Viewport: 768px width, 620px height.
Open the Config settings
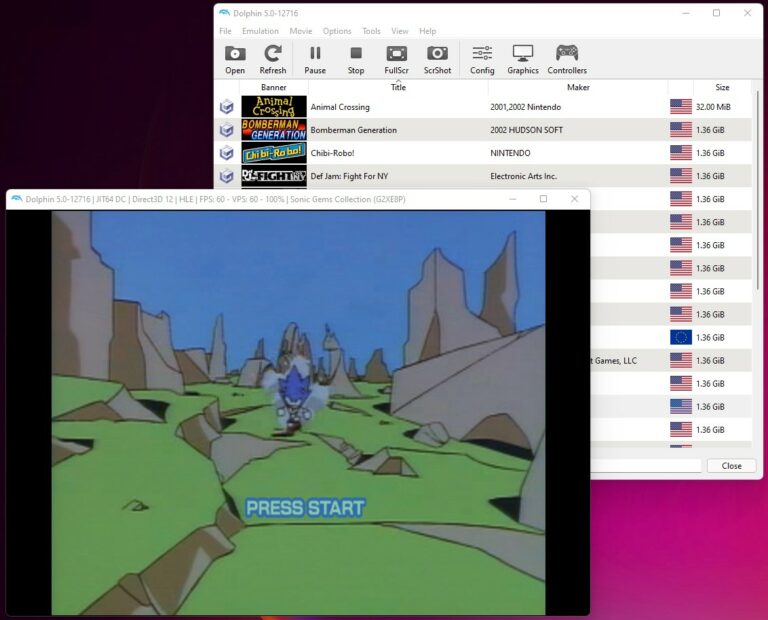coord(482,59)
